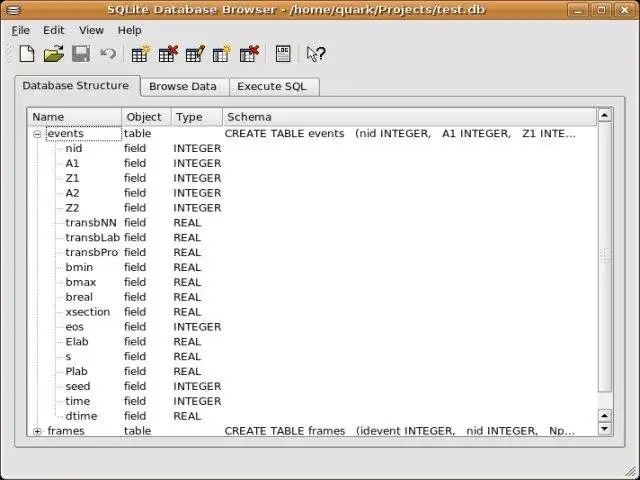Select the A2 field row
This screenshot has height=480, width=640.
pyautogui.click(x=312, y=193)
